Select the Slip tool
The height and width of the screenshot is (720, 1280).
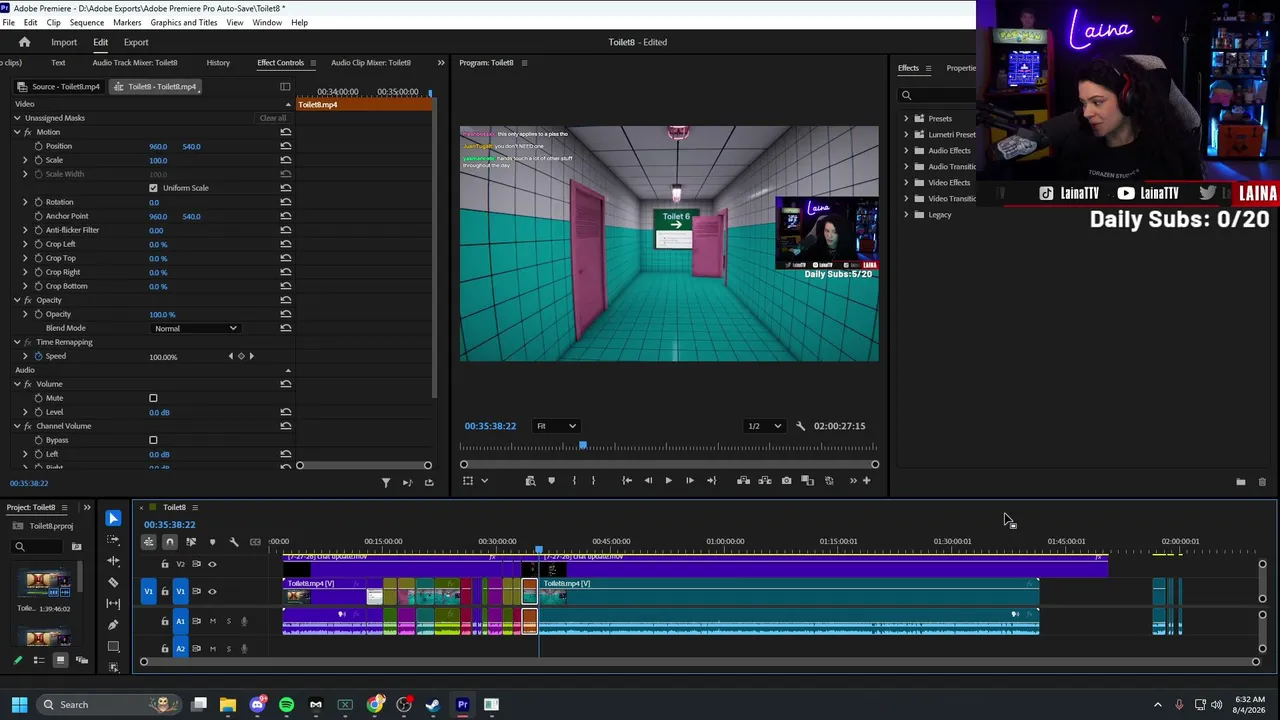point(113,603)
